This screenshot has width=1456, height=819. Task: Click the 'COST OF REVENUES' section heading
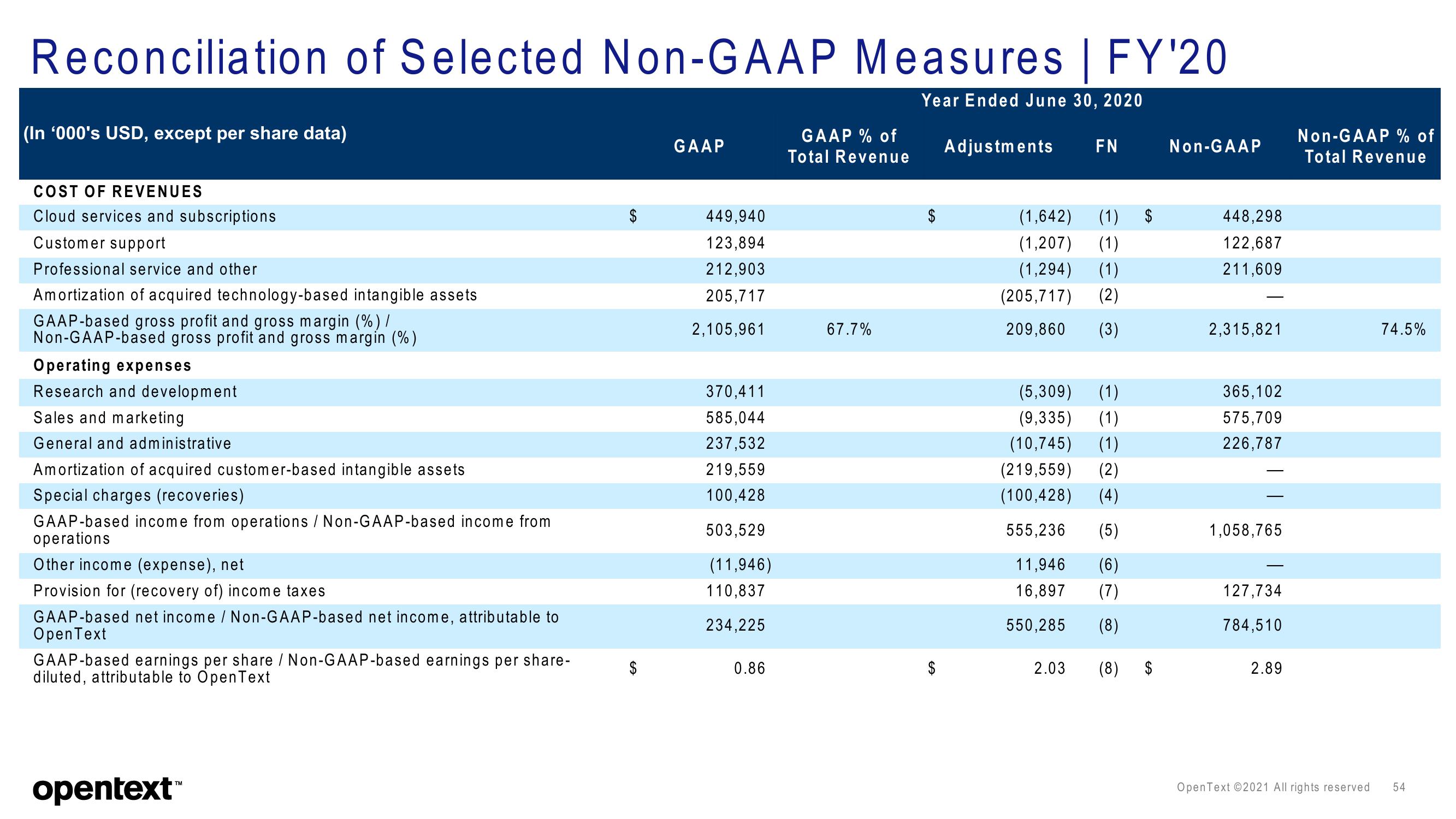[x=117, y=192]
